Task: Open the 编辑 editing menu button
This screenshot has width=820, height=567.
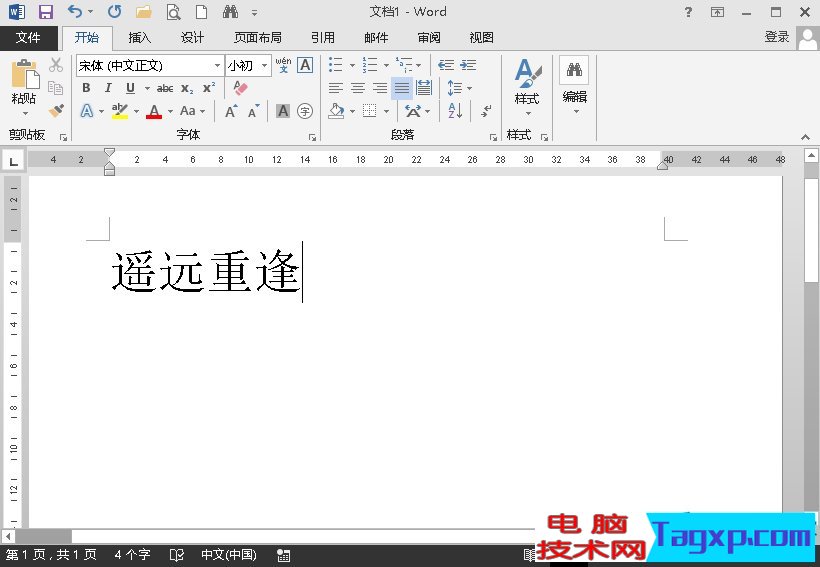Action: pyautogui.click(x=575, y=86)
